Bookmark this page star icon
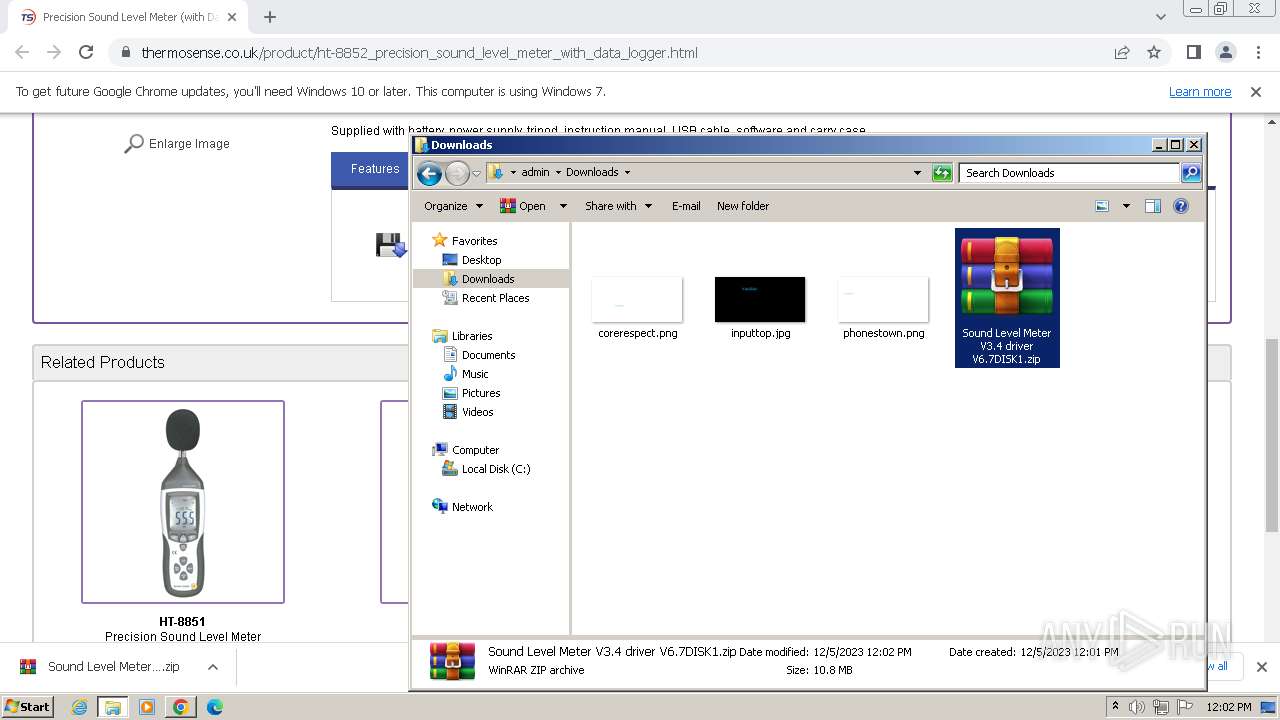This screenshot has height=720, width=1280. point(1154,52)
